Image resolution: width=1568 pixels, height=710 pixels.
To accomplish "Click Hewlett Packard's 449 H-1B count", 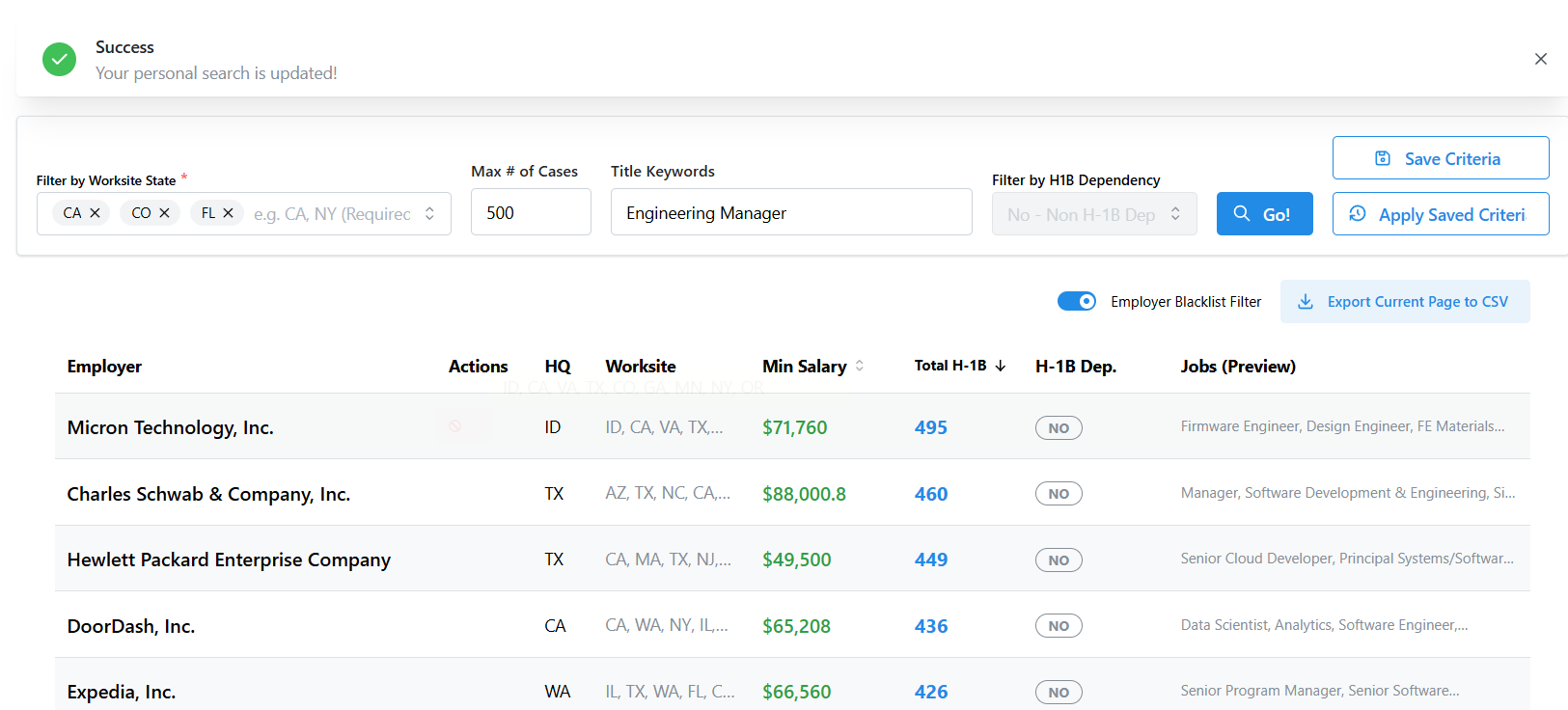I will point(931,560).
